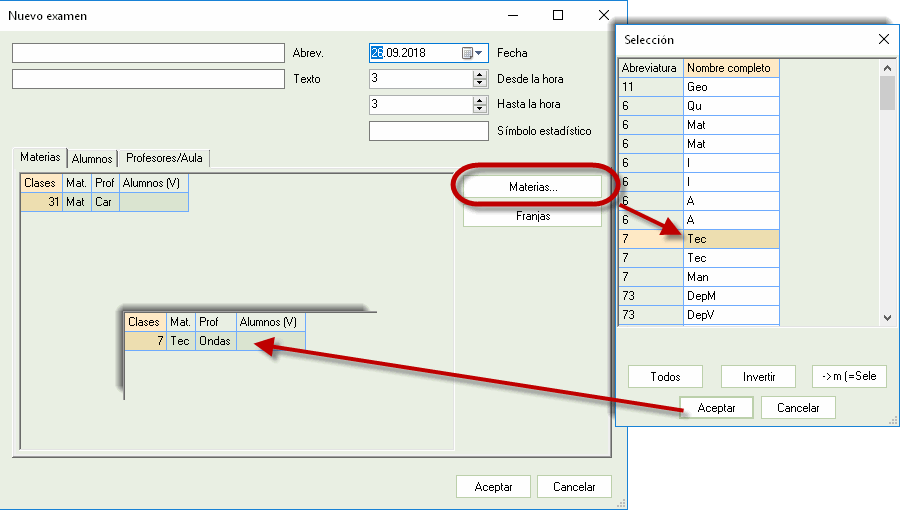The width and height of the screenshot is (900, 510).
Task: Minimize the Nuevo examen window
Action: (x=513, y=15)
